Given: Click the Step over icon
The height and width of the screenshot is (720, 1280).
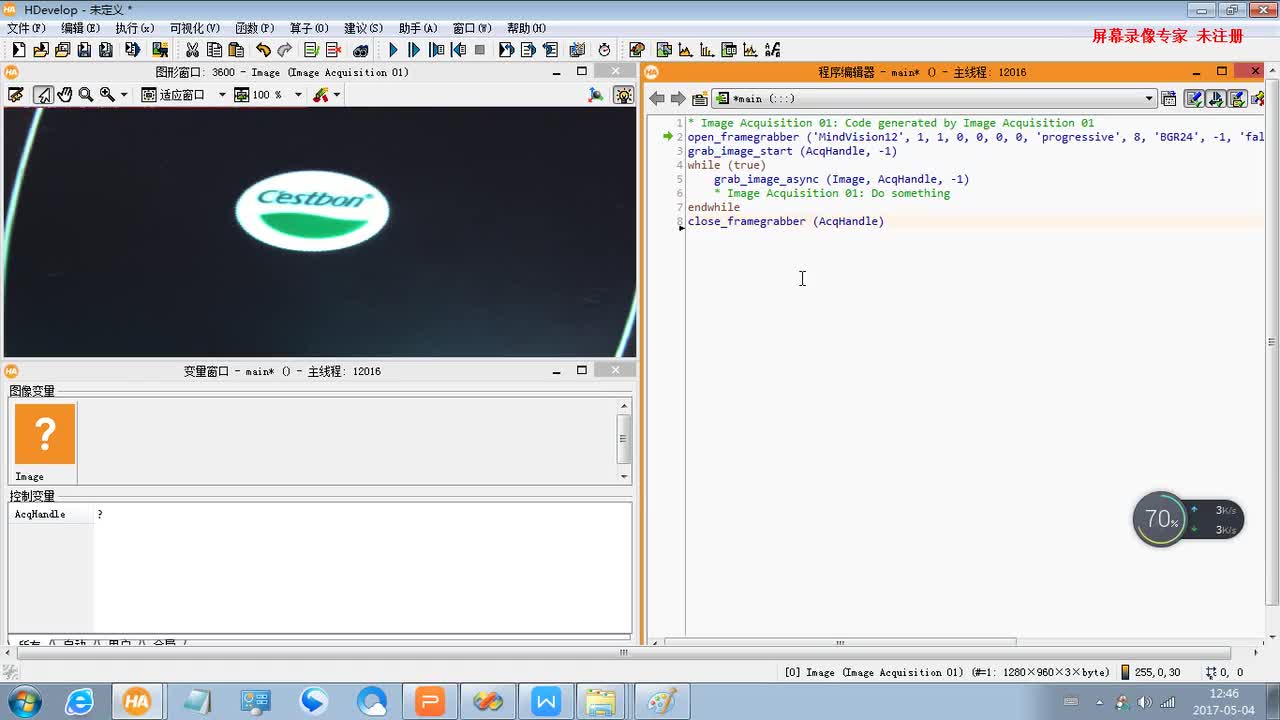Looking at the screenshot, I should coord(436,50).
